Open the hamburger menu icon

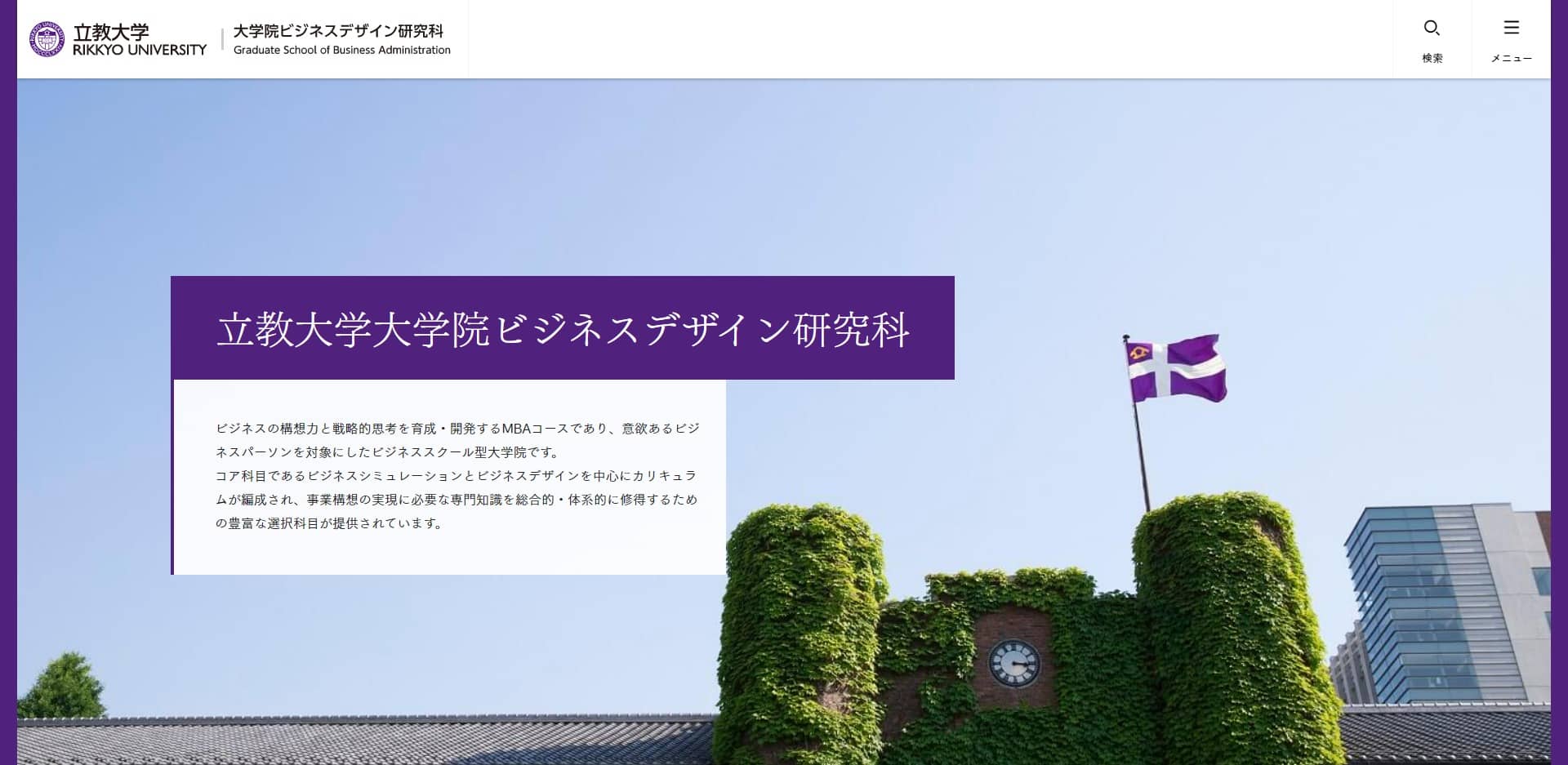[x=1512, y=28]
